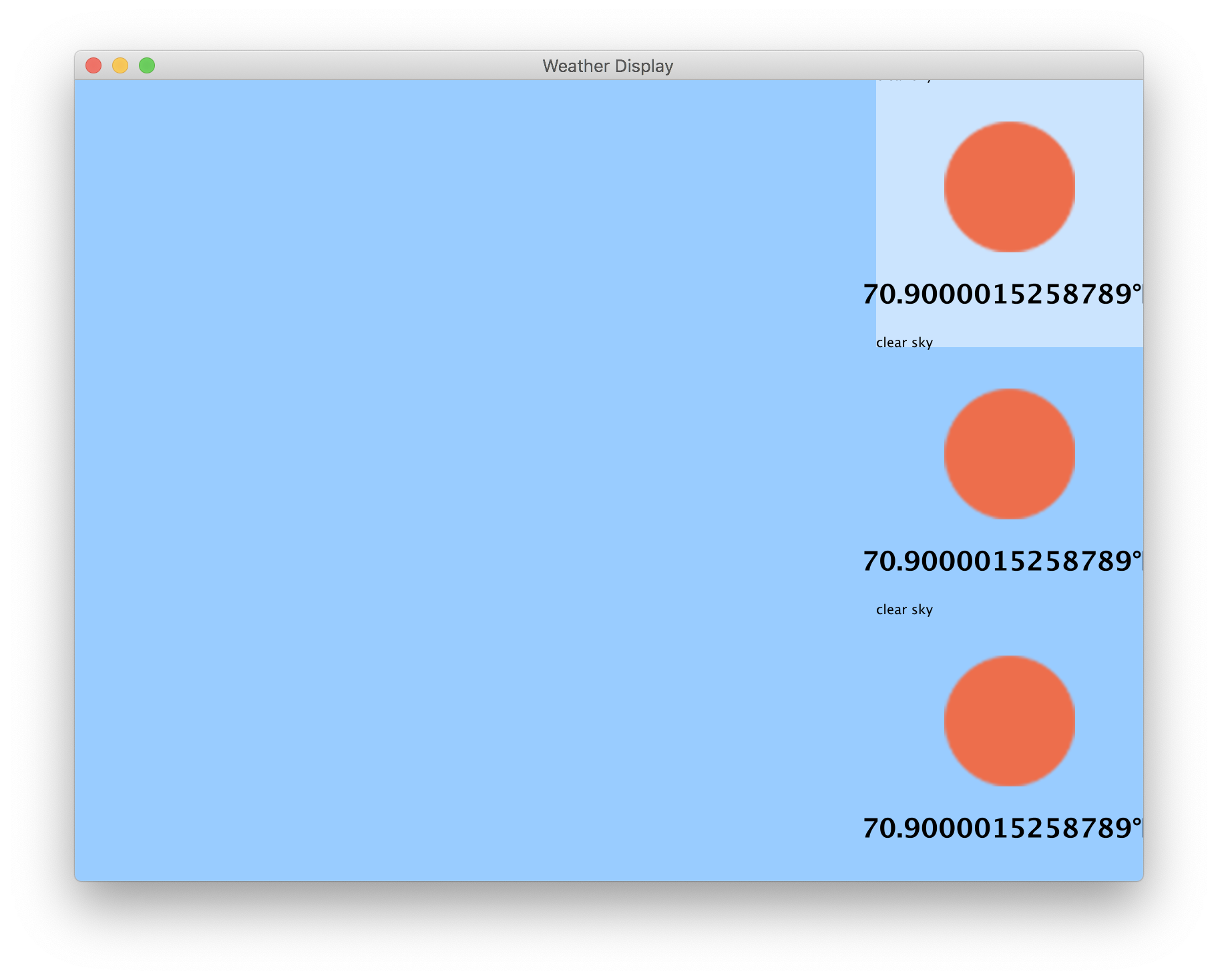Select the middle 70.9000015258789°F temperature label
Image resolution: width=1218 pixels, height=980 pixels.
[x=1002, y=559]
